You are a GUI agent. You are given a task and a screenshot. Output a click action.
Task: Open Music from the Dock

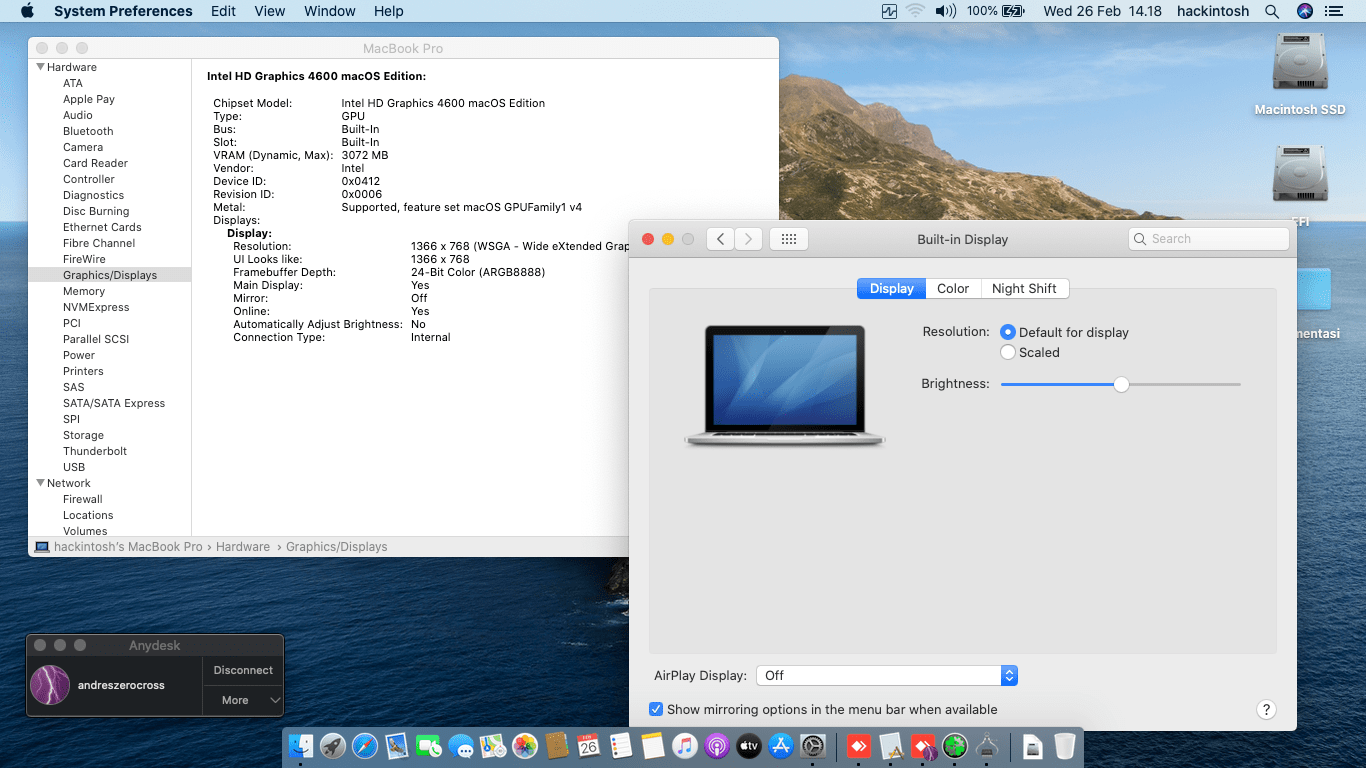(685, 746)
